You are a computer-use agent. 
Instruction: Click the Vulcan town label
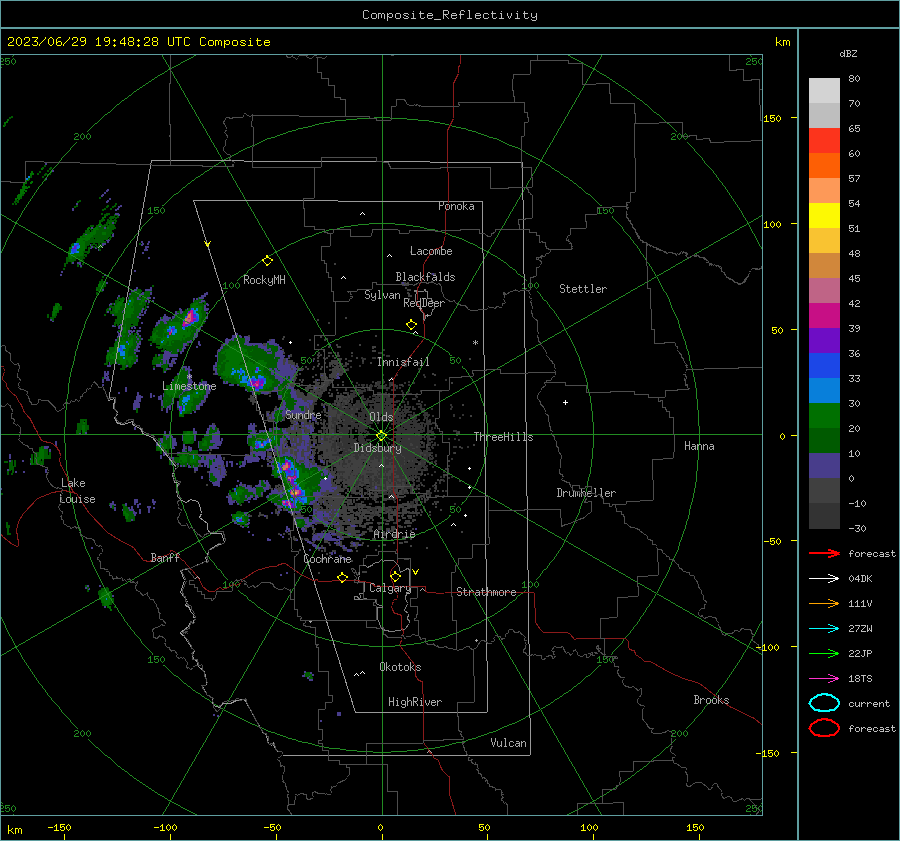coord(508,743)
